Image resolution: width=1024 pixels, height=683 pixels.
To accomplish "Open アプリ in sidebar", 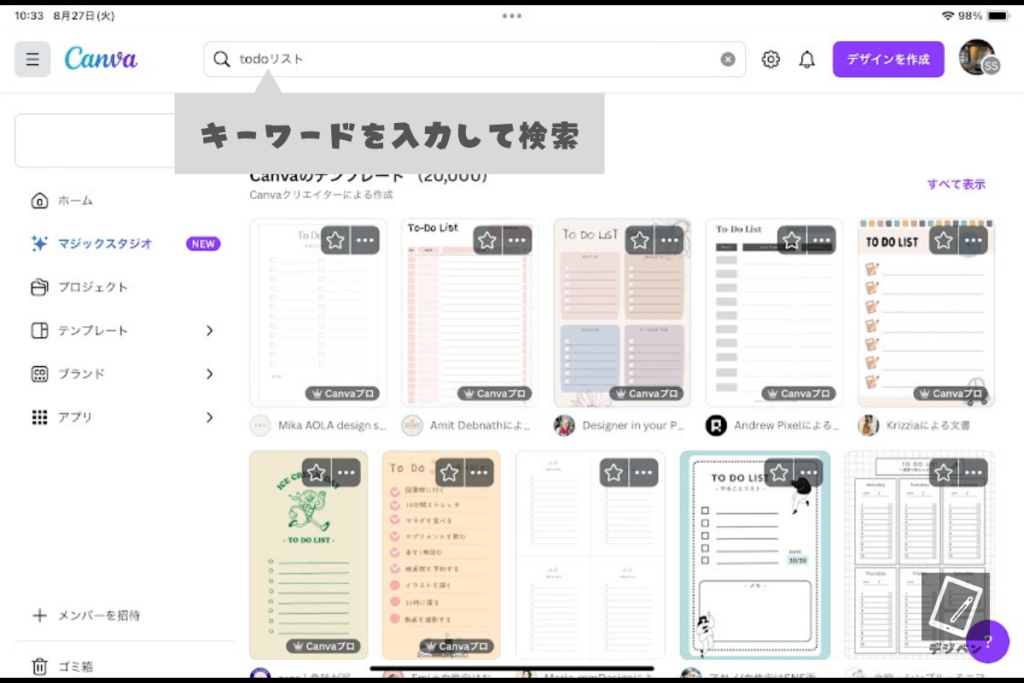I will pyautogui.click(x=62, y=417).
